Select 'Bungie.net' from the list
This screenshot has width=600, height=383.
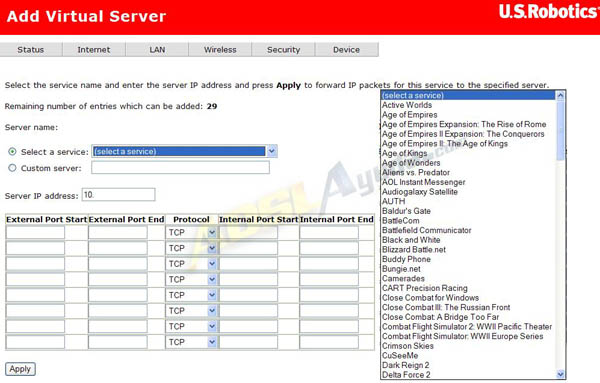(468, 269)
